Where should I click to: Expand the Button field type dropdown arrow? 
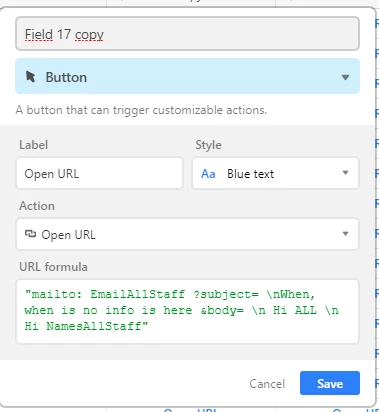click(345, 77)
